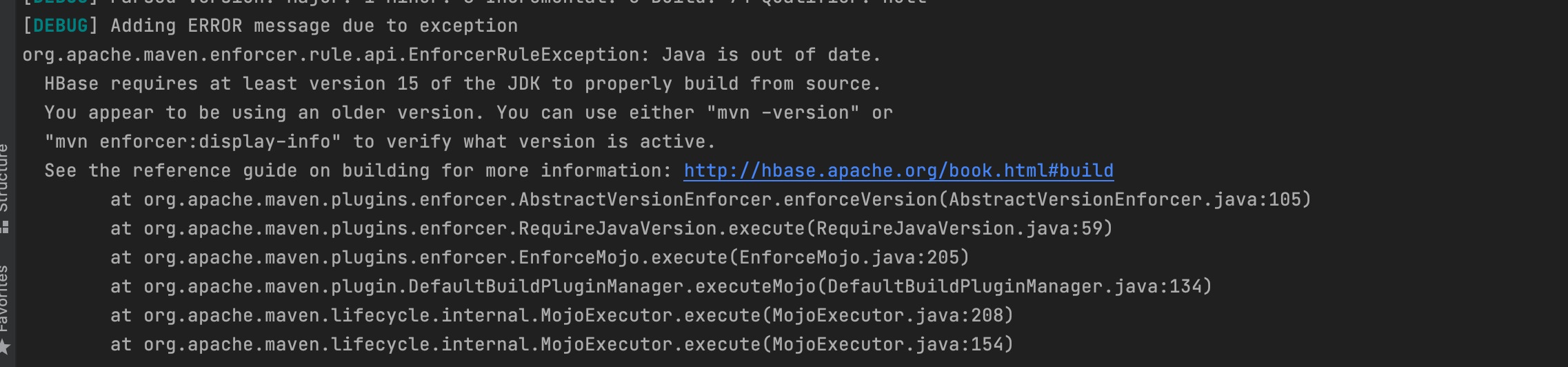Click the quoted "mvn -version" command text
Viewport: 1568px width, 367px height.
click(783, 112)
